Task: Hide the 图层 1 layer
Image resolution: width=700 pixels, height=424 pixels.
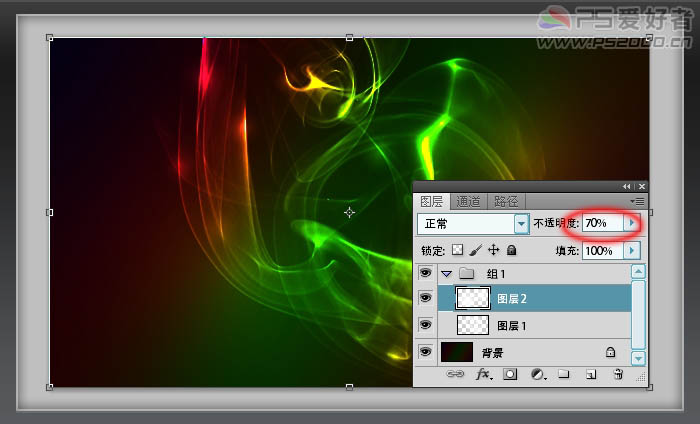Action: click(425, 325)
